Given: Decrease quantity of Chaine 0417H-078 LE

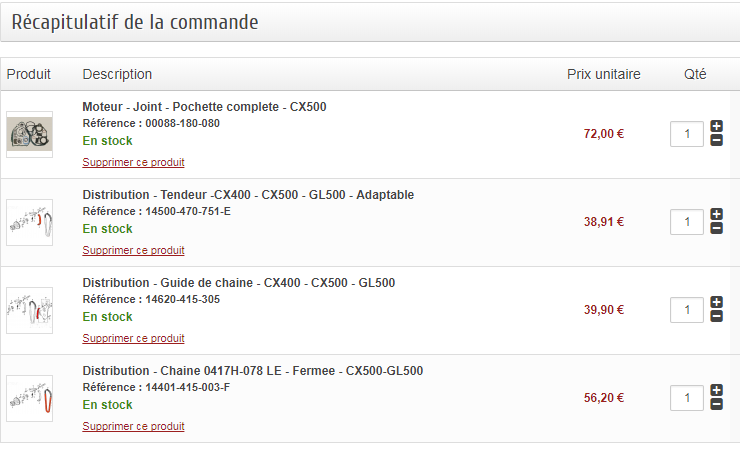Looking at the screenshot, I should click(716, 404).
